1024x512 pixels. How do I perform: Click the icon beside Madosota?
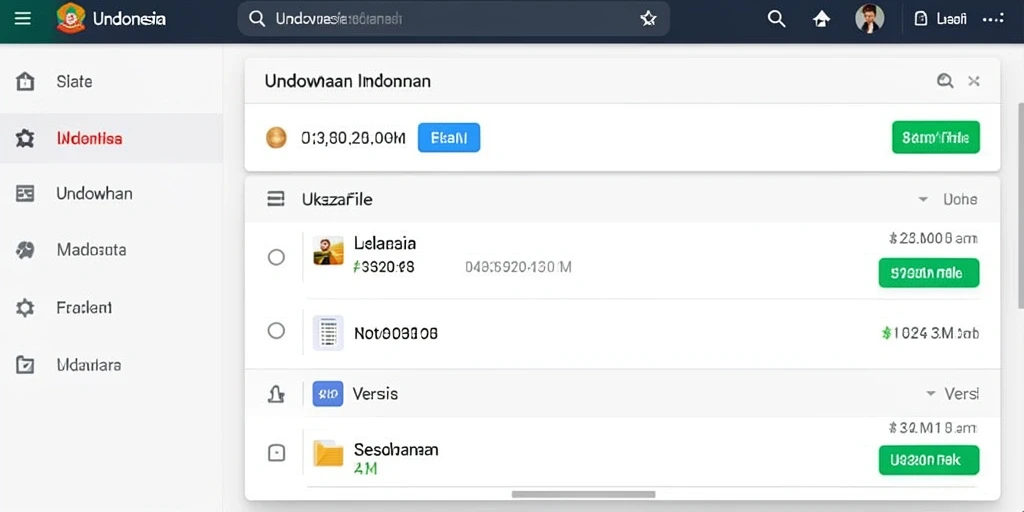(x=25, y=250)
